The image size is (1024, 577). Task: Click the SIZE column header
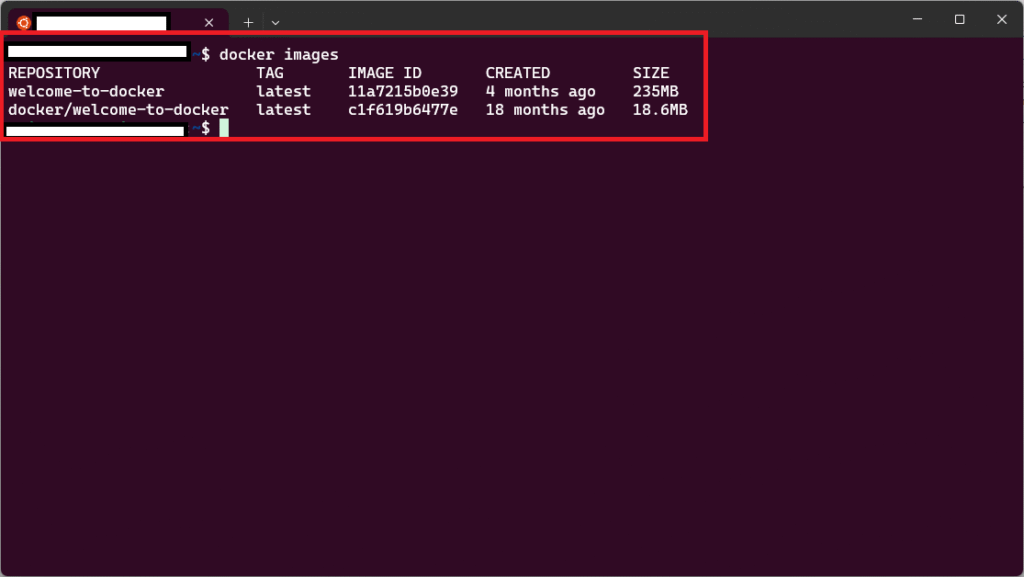[x=651, y=73]
